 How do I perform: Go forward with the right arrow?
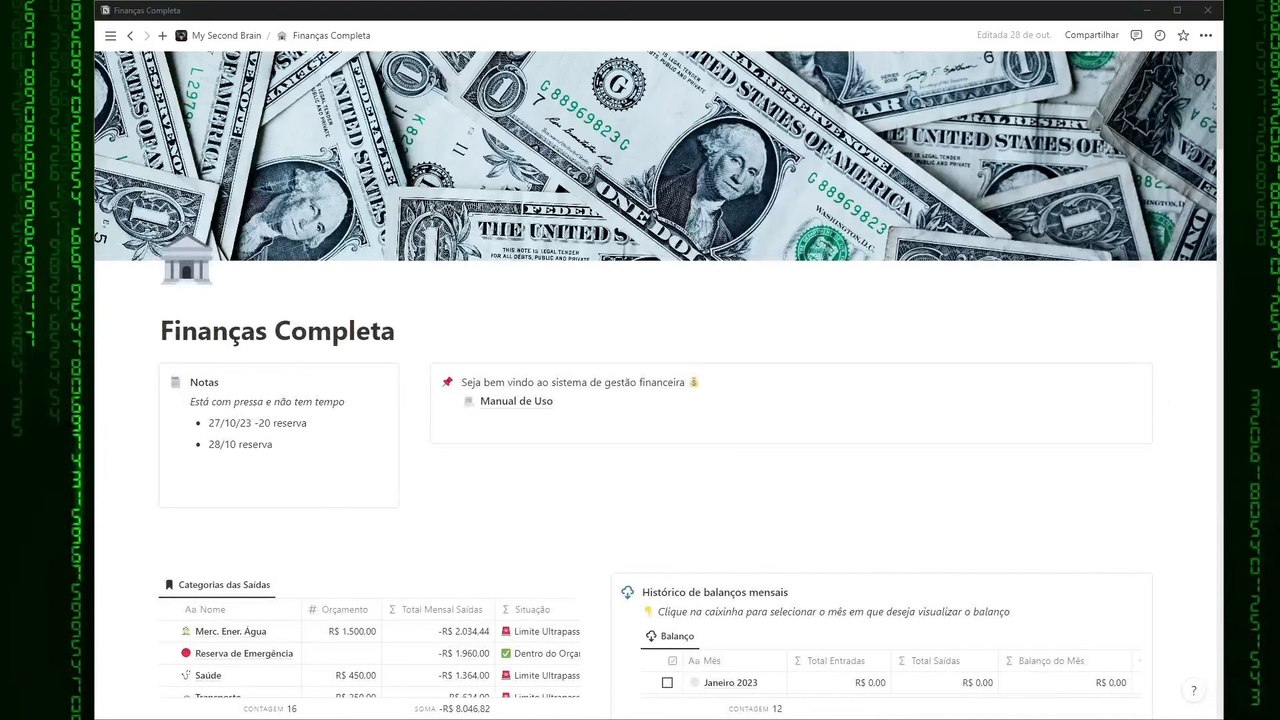pos(146,35)
